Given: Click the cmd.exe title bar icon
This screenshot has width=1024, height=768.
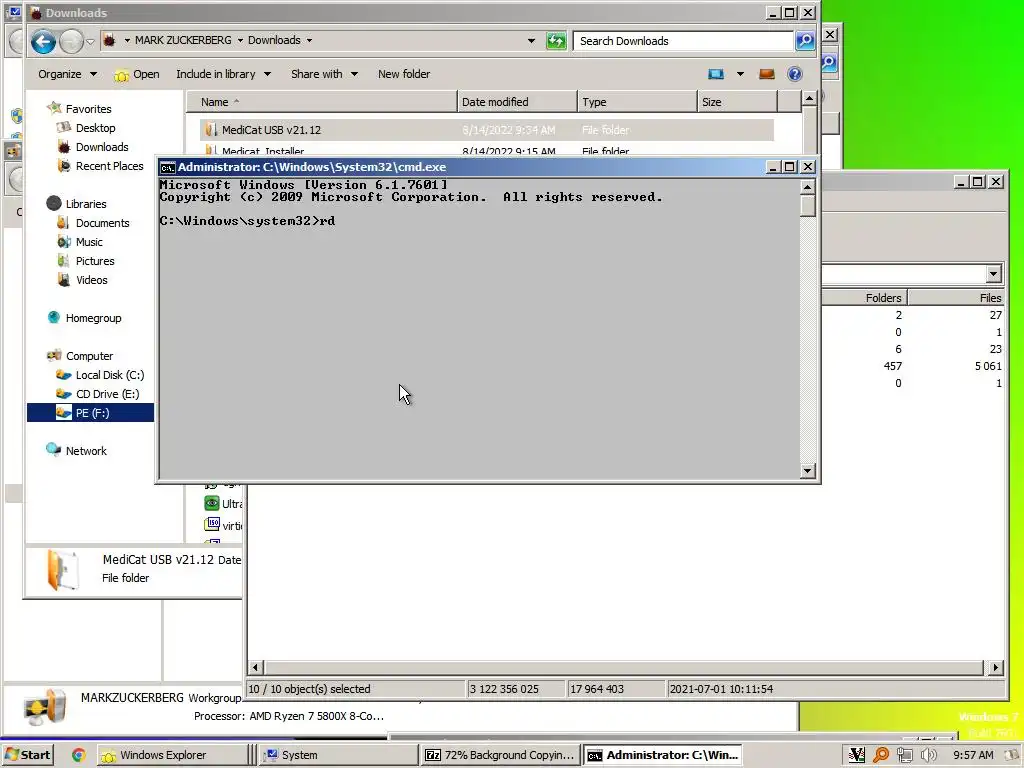Looking at the screenshot, I should [167, 167].
